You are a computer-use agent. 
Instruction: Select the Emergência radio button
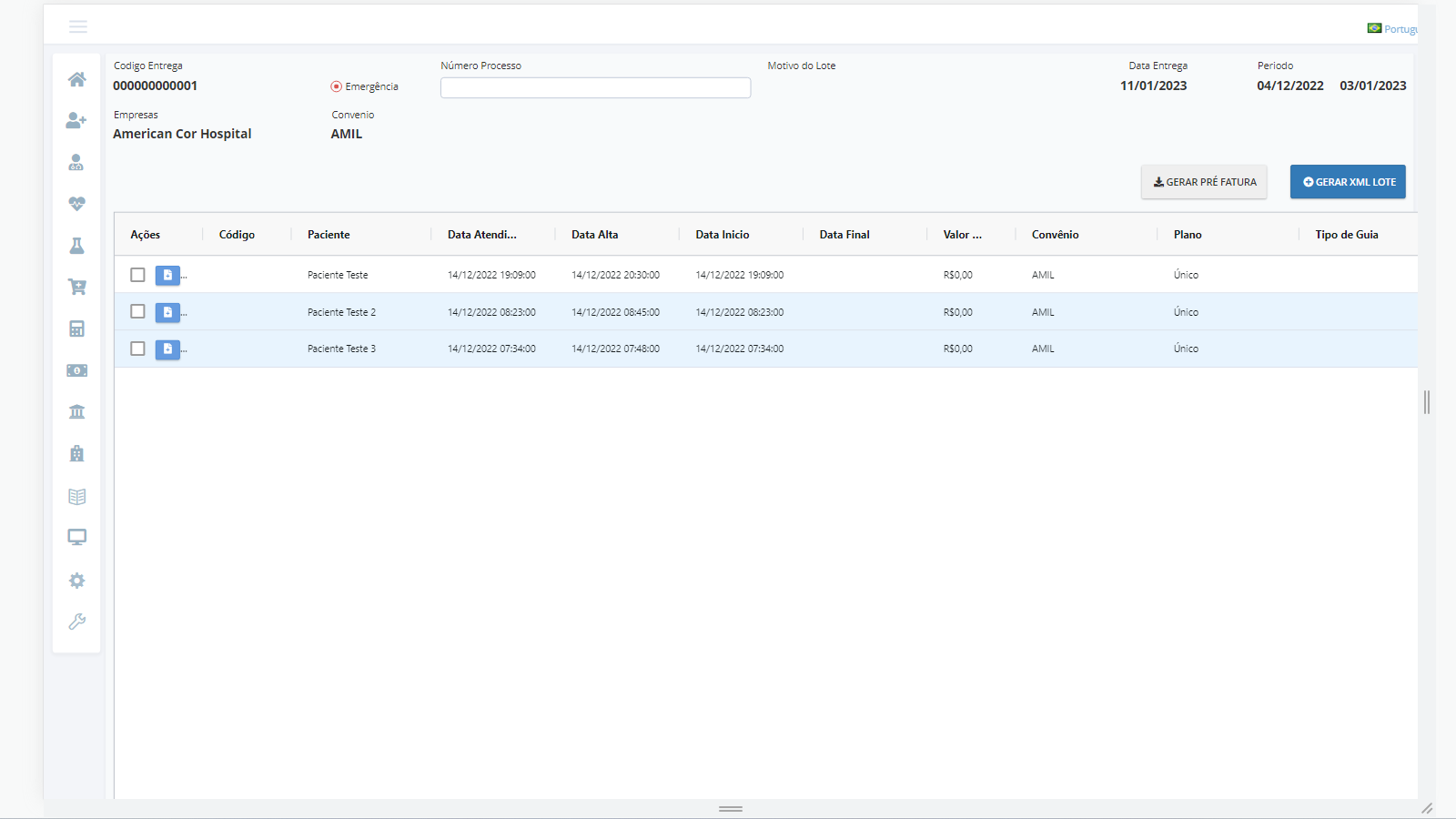336,86
